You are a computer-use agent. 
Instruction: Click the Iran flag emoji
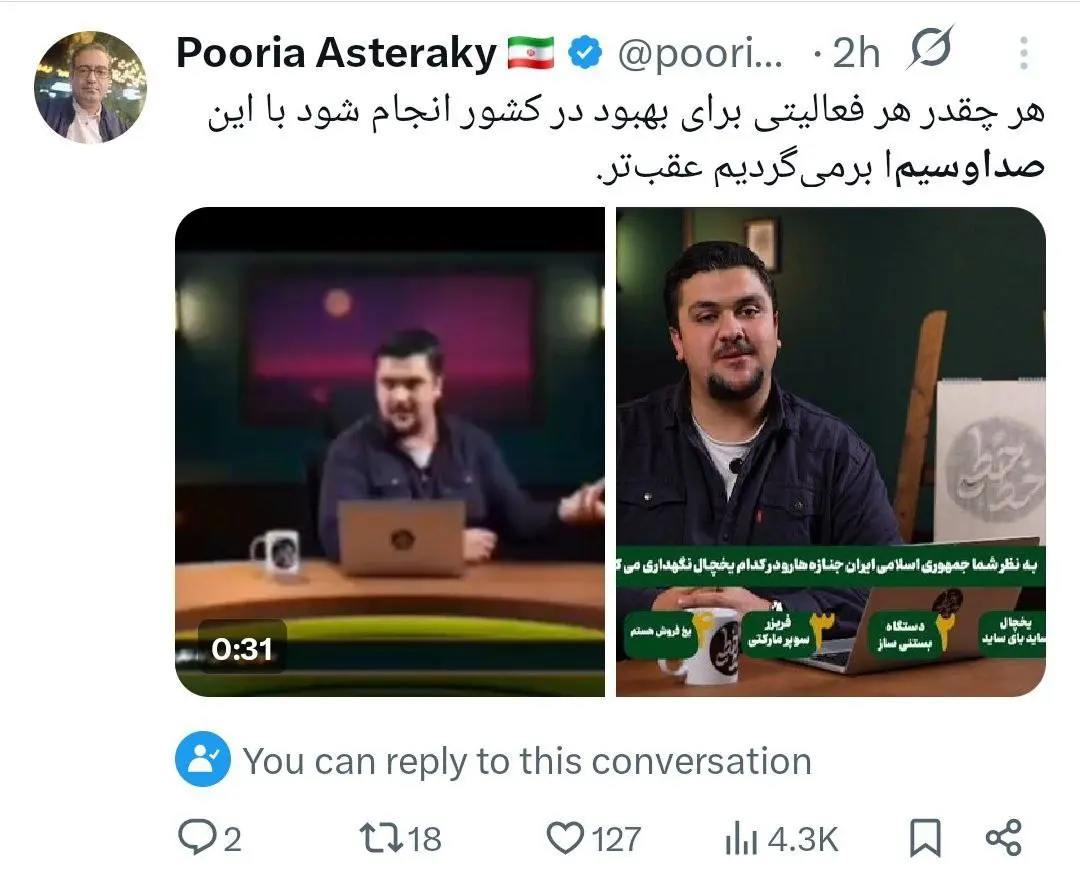530,53
